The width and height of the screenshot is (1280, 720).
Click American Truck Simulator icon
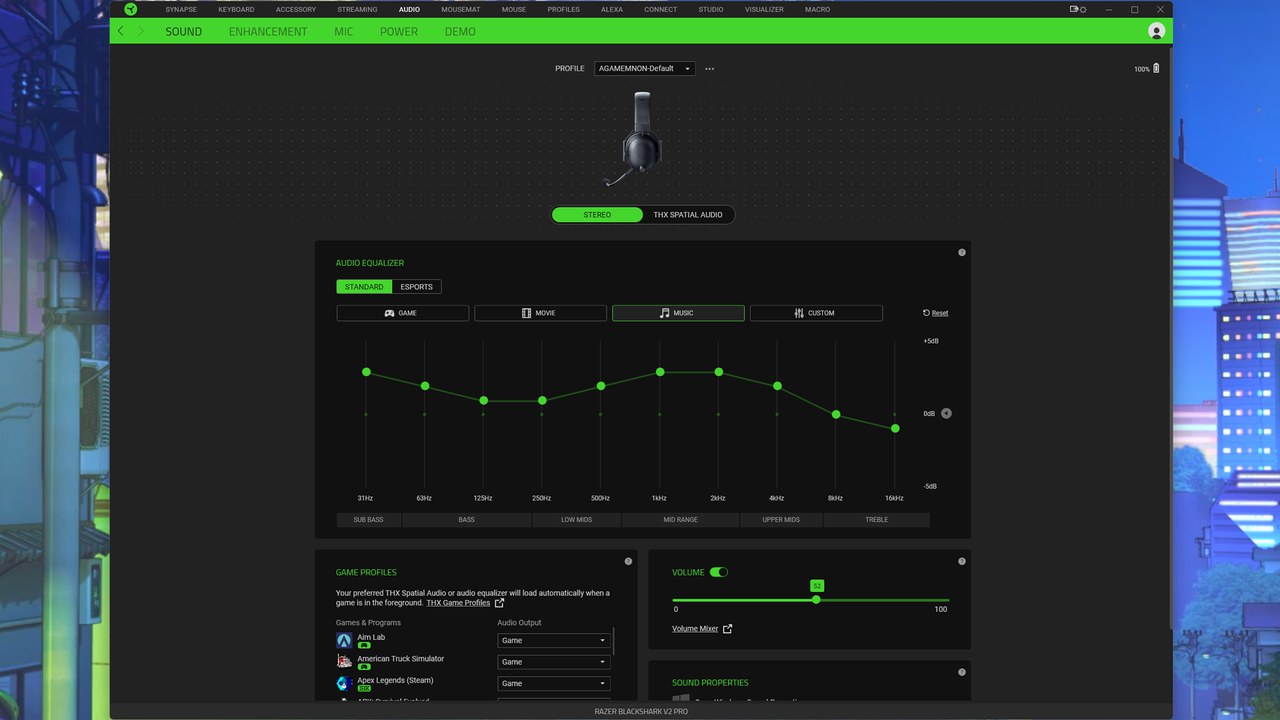click(344, 662)
